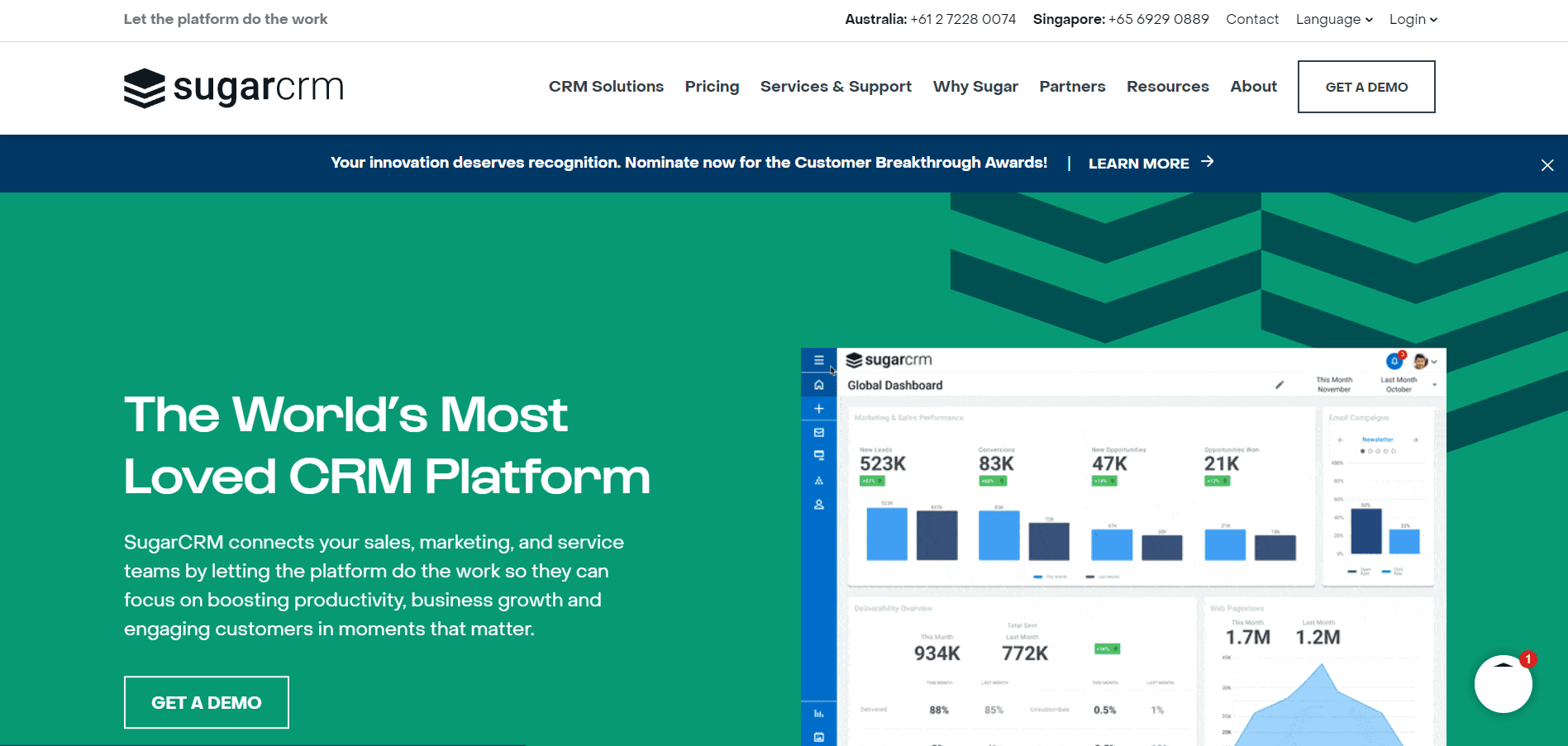
Task: Click the pencil edit icon on Global Dashboard
Action: click(1280, 385)
